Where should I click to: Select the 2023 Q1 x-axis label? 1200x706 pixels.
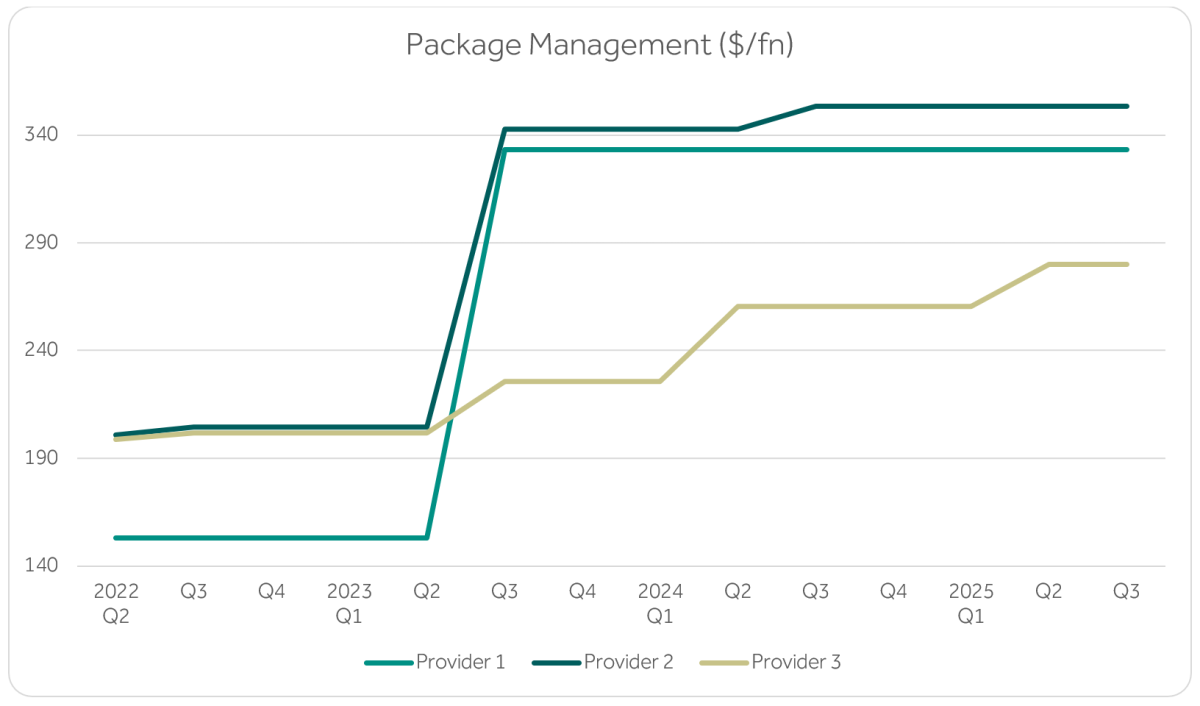click(x=349, y=603)
